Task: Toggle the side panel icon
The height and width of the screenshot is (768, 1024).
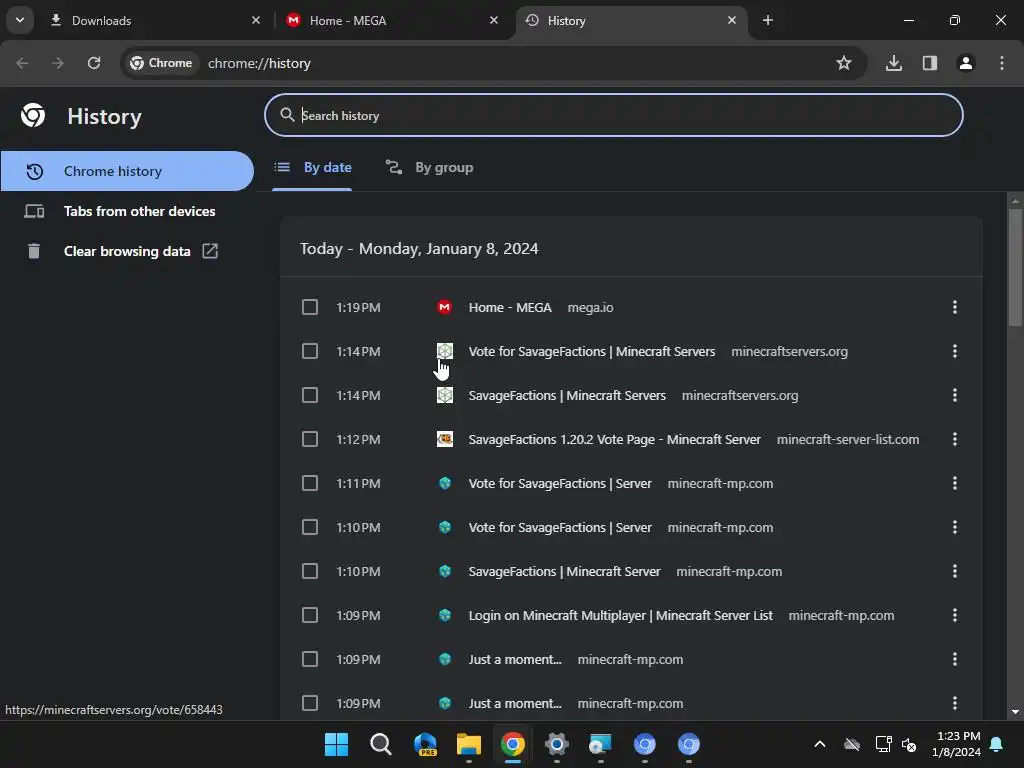Action: (x=930, y=63)
